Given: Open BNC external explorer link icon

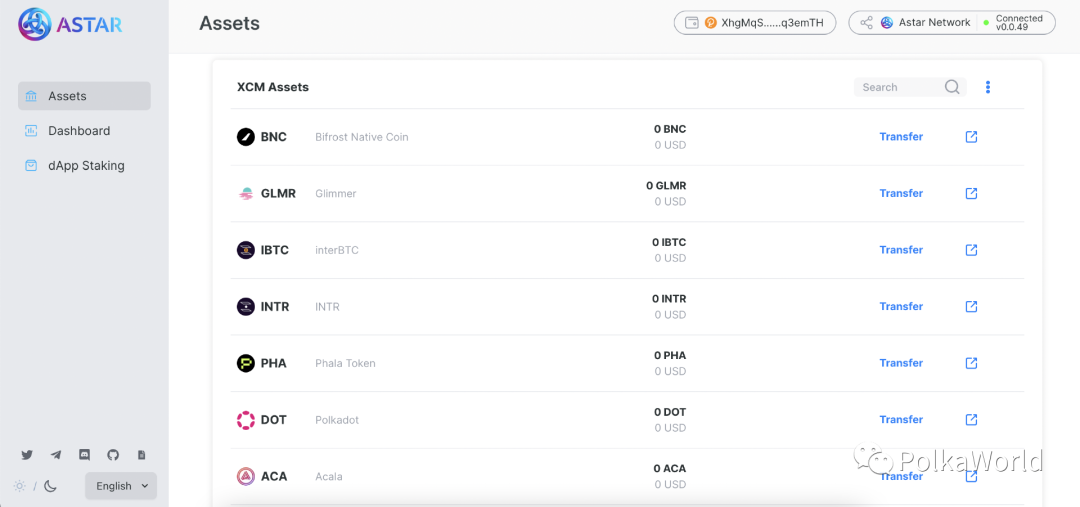Looking at the screenshot, I should (971, 137).
